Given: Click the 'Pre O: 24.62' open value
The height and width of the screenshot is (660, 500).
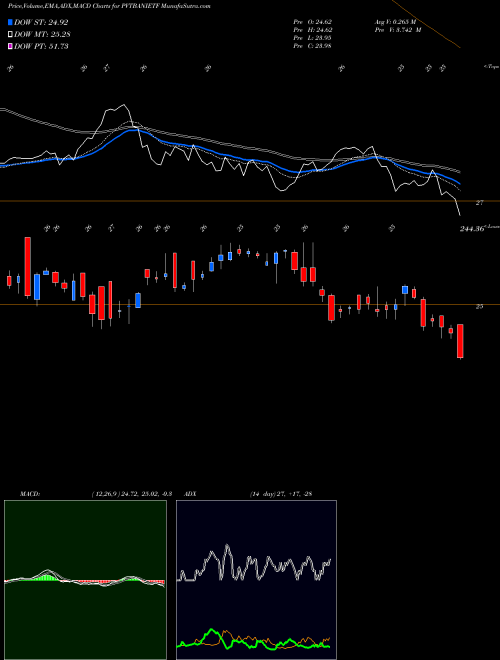Looking at the screenshot, I should point(312,21).
